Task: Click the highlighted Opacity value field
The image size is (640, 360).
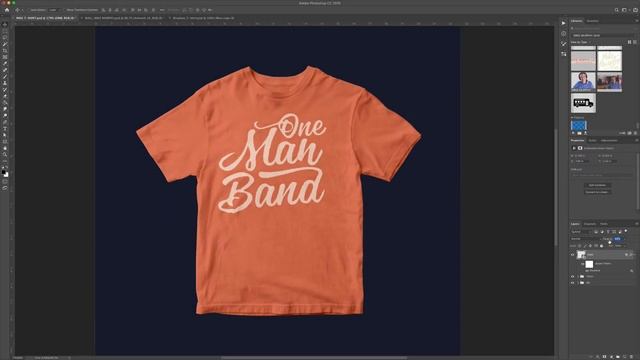Action: point(618,239)
